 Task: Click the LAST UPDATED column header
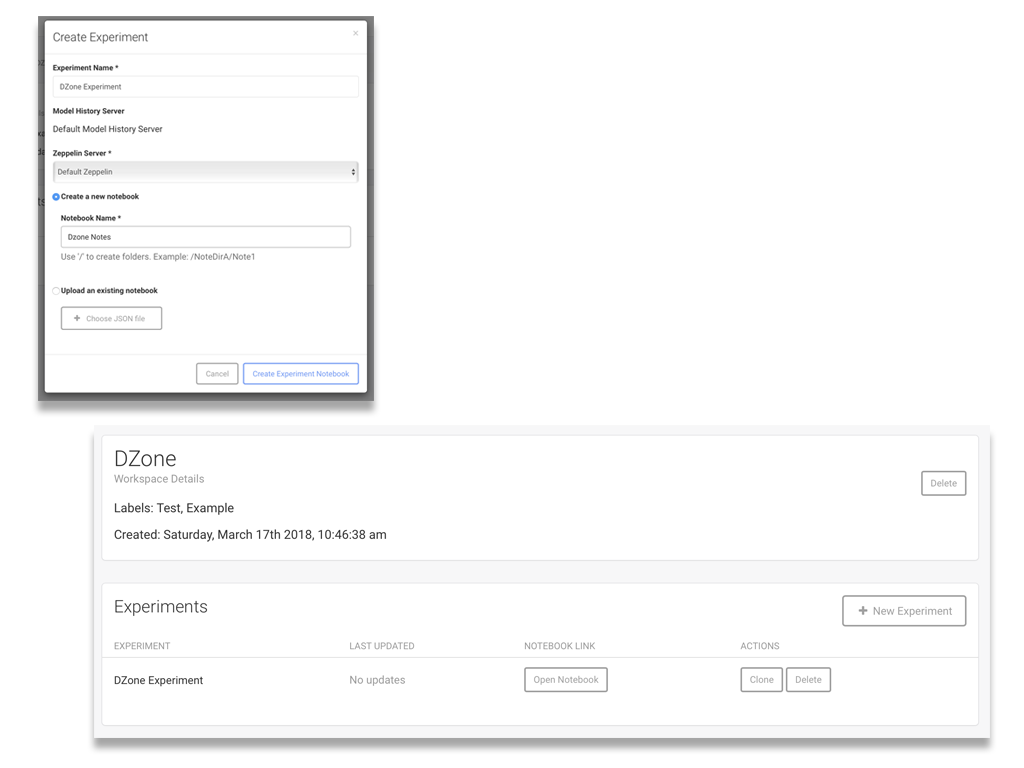381,646
